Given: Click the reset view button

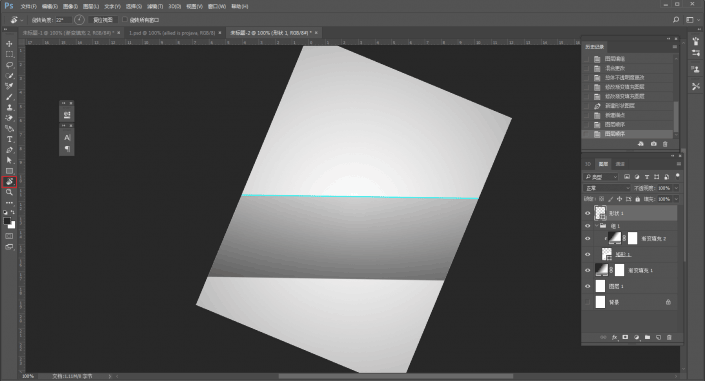Looking at the screenshot, I should pos(103,20).
